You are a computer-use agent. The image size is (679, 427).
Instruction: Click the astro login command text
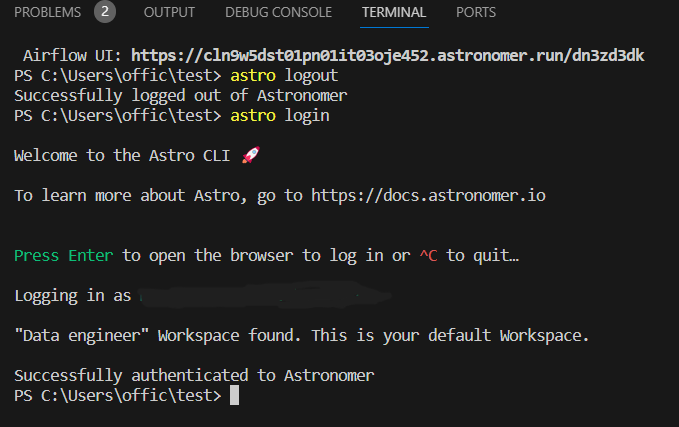tap(280, 116)
